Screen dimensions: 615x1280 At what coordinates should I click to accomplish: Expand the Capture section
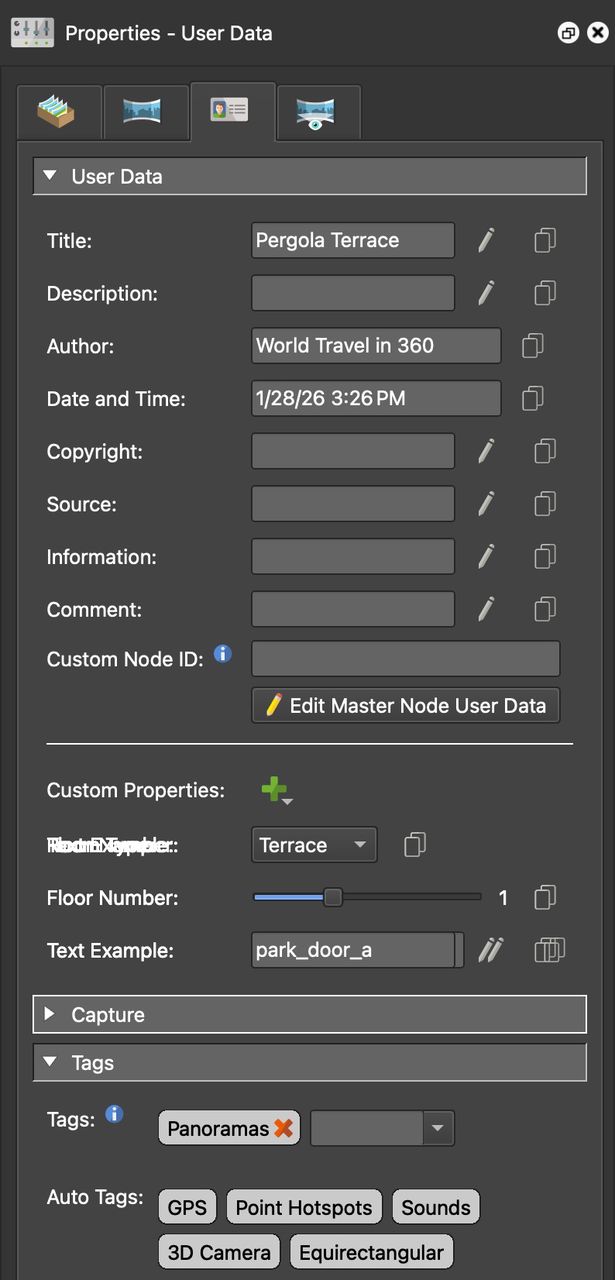coord(309,1014)
